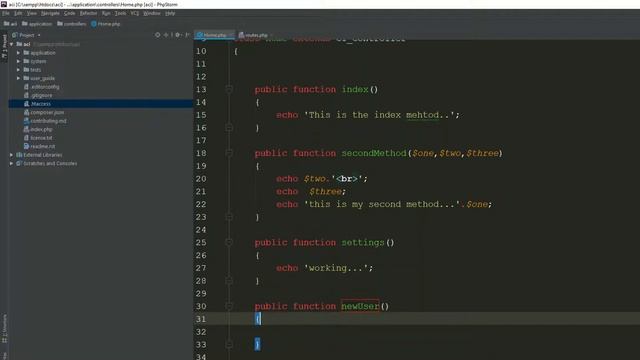Screen dimensions: 640x360
Task: Click the fold end marker at line 33
Action: point(229,344)
